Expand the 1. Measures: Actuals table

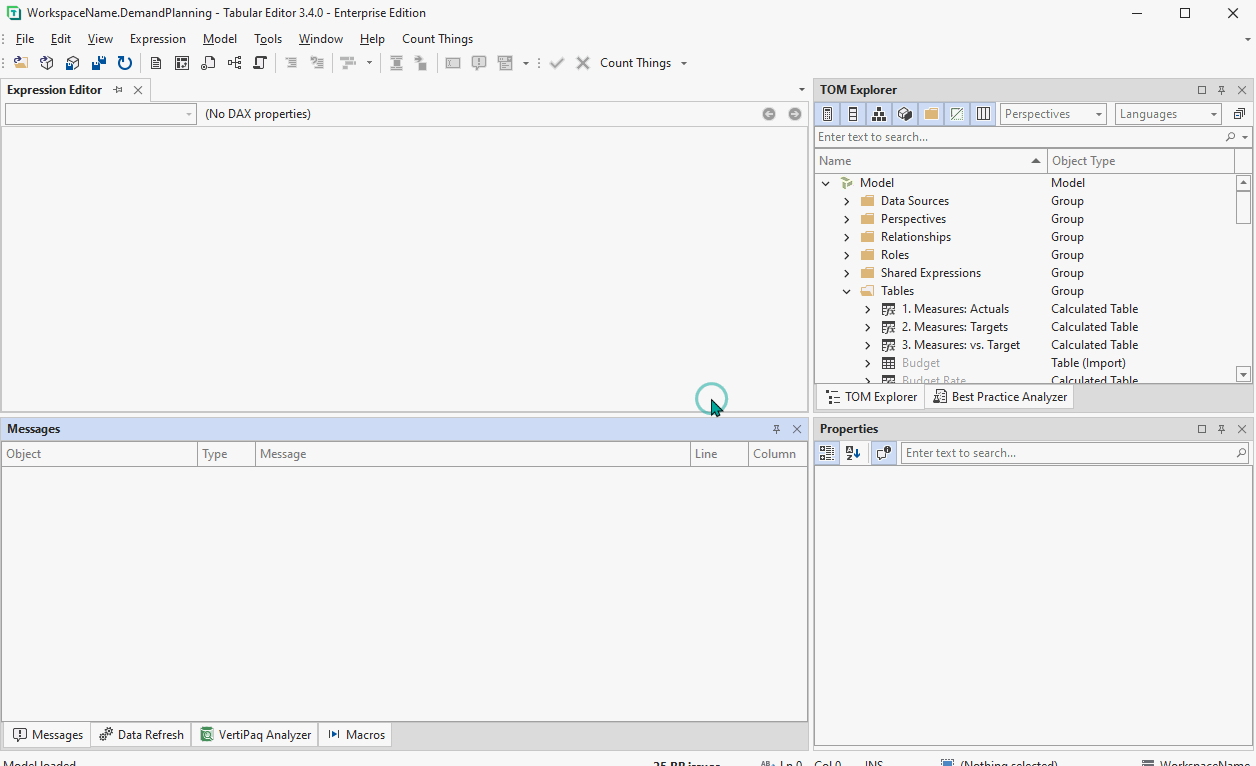(868, 309)
